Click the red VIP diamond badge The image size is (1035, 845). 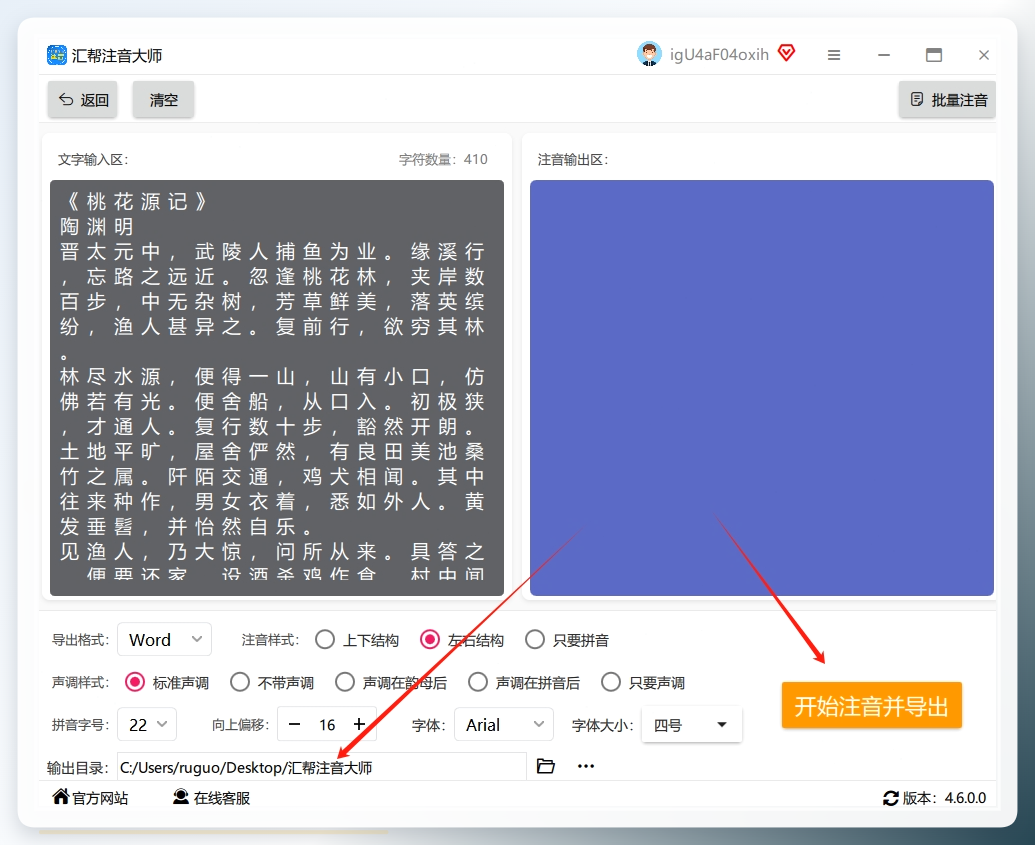tap(786, 53)
